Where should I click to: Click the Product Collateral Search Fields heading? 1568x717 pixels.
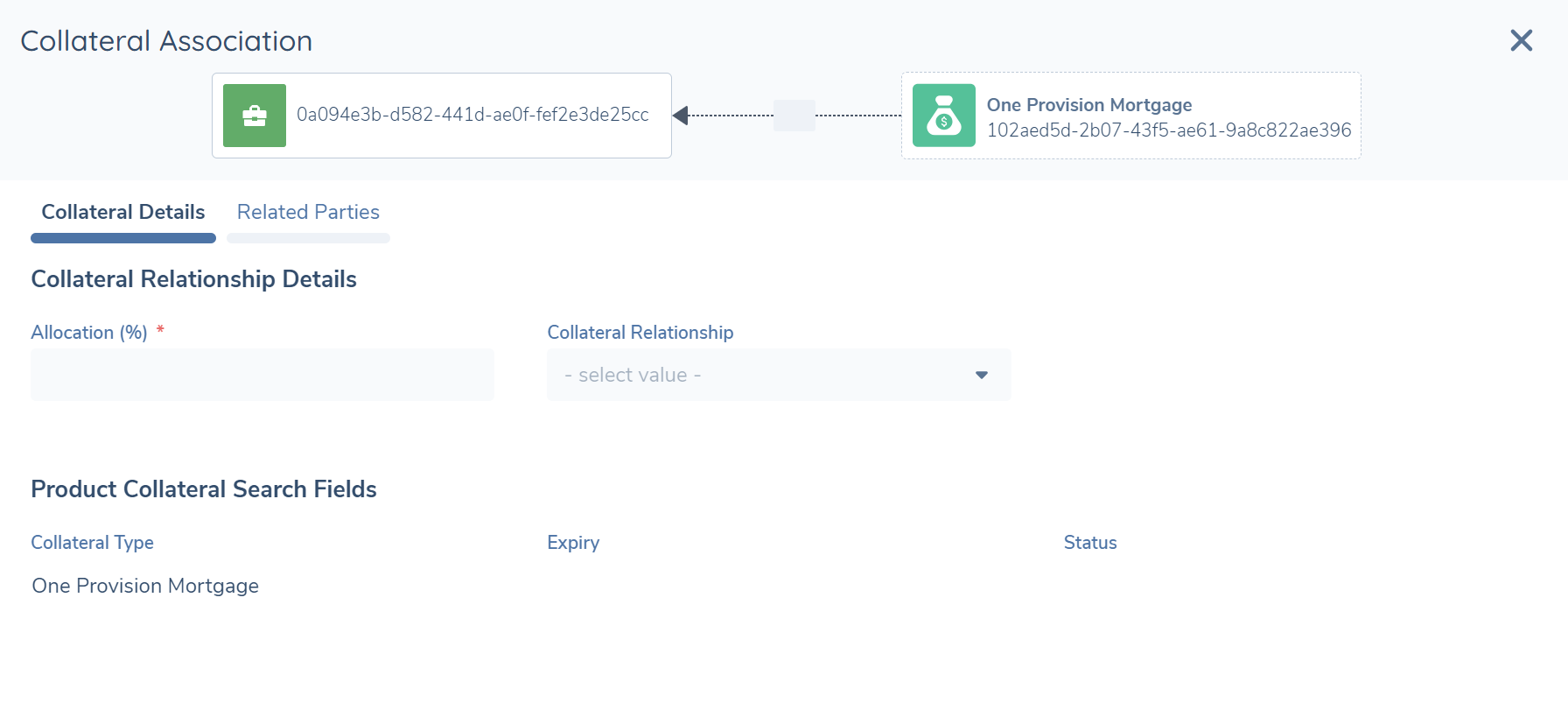[x=204, y=489]
